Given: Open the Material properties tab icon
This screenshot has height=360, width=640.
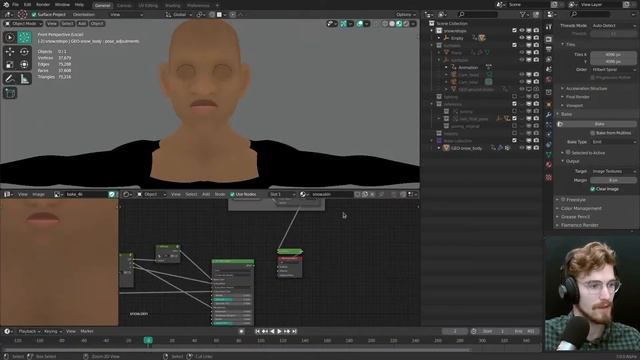Looking at the screenshot, I should pos(549,164).
